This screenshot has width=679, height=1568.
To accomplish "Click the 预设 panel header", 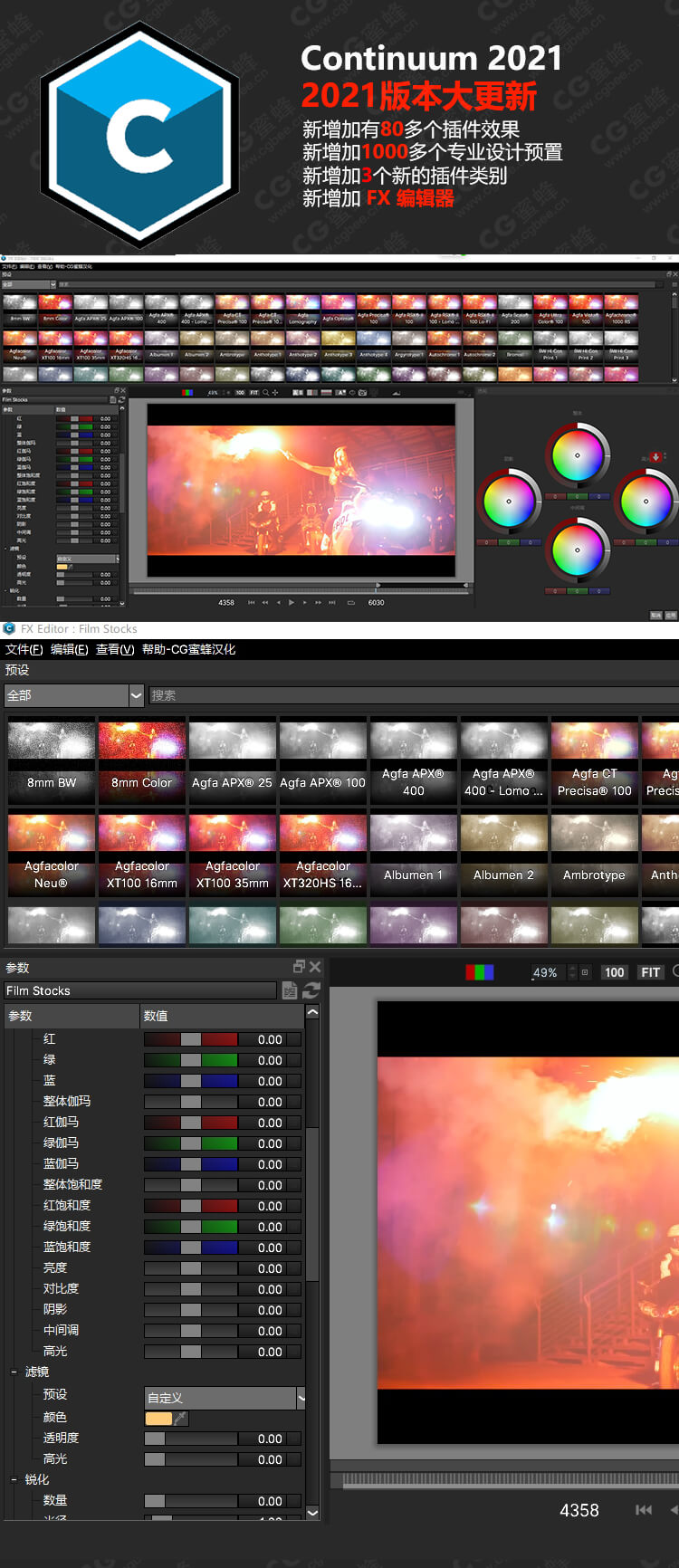I will (17, 670).
